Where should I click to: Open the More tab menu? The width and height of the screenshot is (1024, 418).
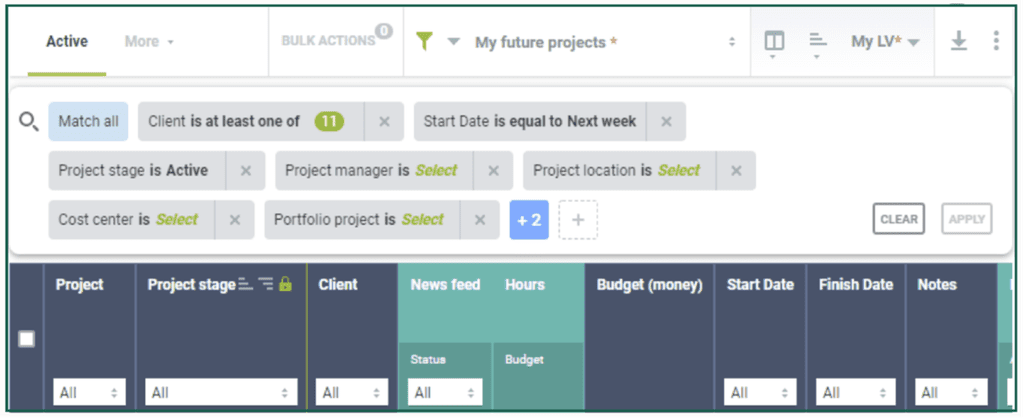tap(150, 42)
